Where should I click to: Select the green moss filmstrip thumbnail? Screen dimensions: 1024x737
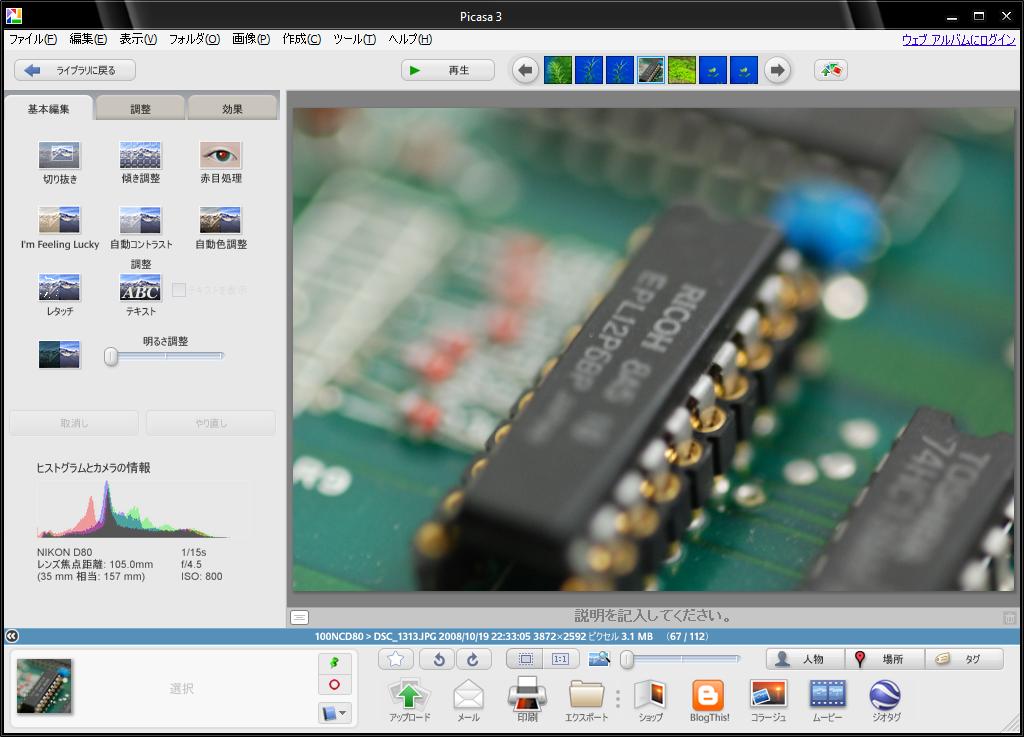(x=682, y=70)
